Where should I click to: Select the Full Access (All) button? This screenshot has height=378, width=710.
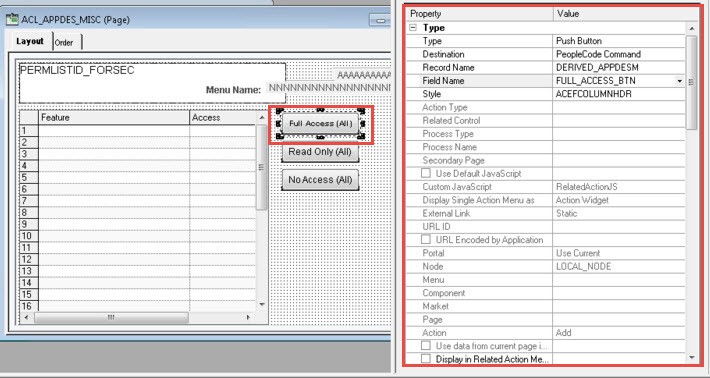321,123
